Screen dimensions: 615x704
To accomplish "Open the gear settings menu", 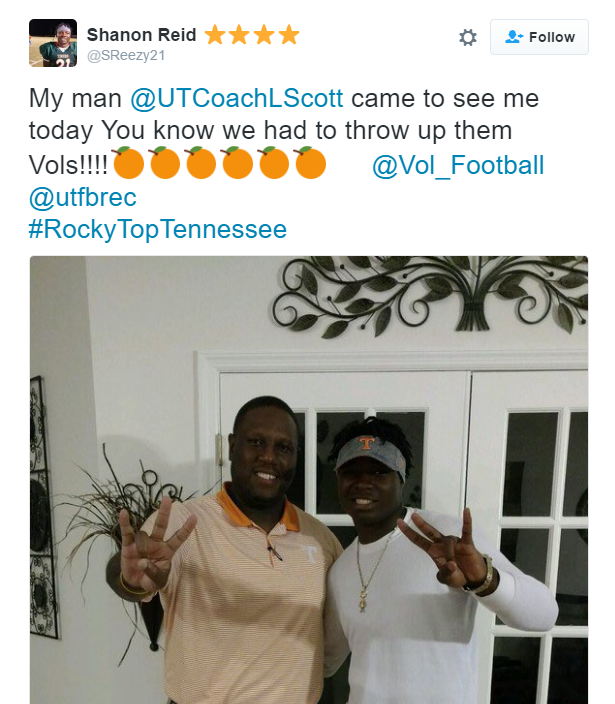I will [x=468, y=37].
